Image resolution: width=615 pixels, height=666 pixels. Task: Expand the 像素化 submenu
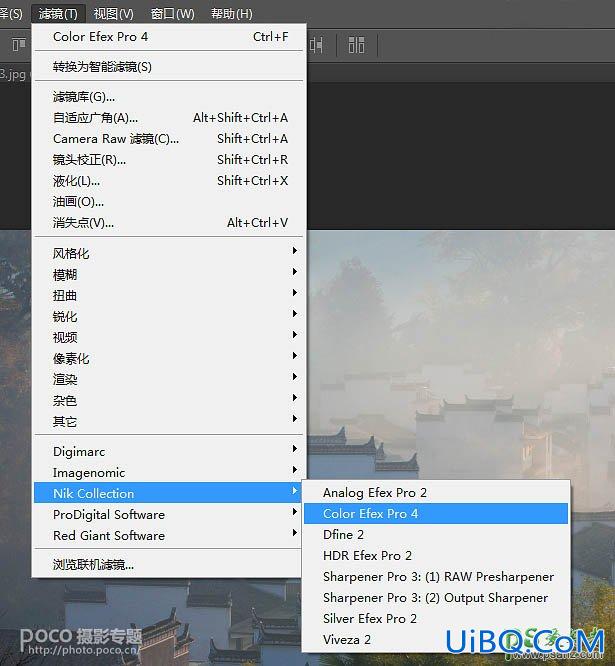click(169, 358)
